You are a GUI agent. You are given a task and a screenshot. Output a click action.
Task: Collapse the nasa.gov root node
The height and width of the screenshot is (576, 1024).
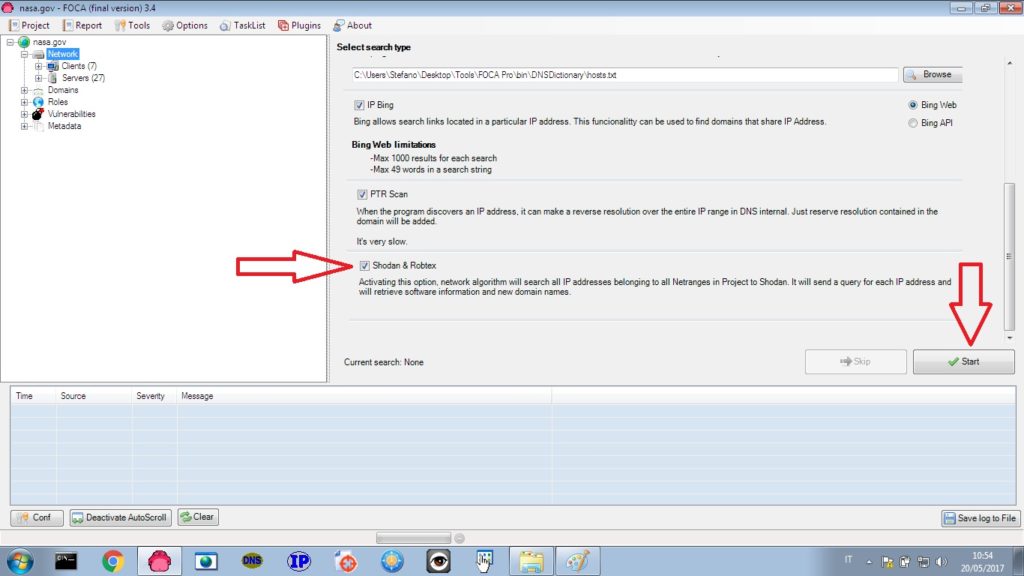click(x=10, y=42)
